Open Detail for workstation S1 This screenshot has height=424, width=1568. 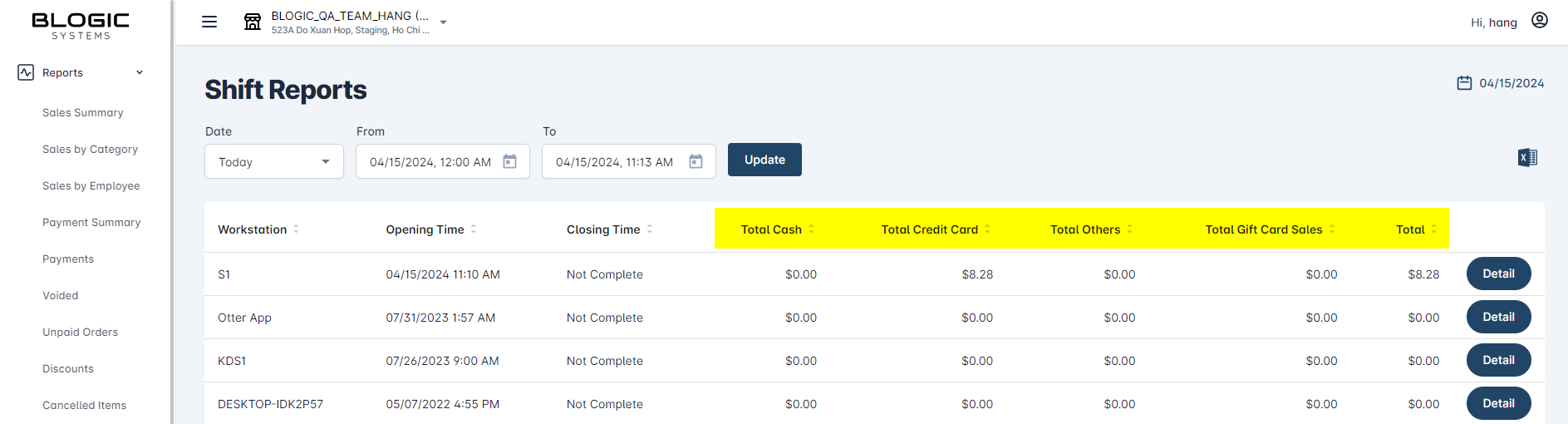(x=1498, y=274)
